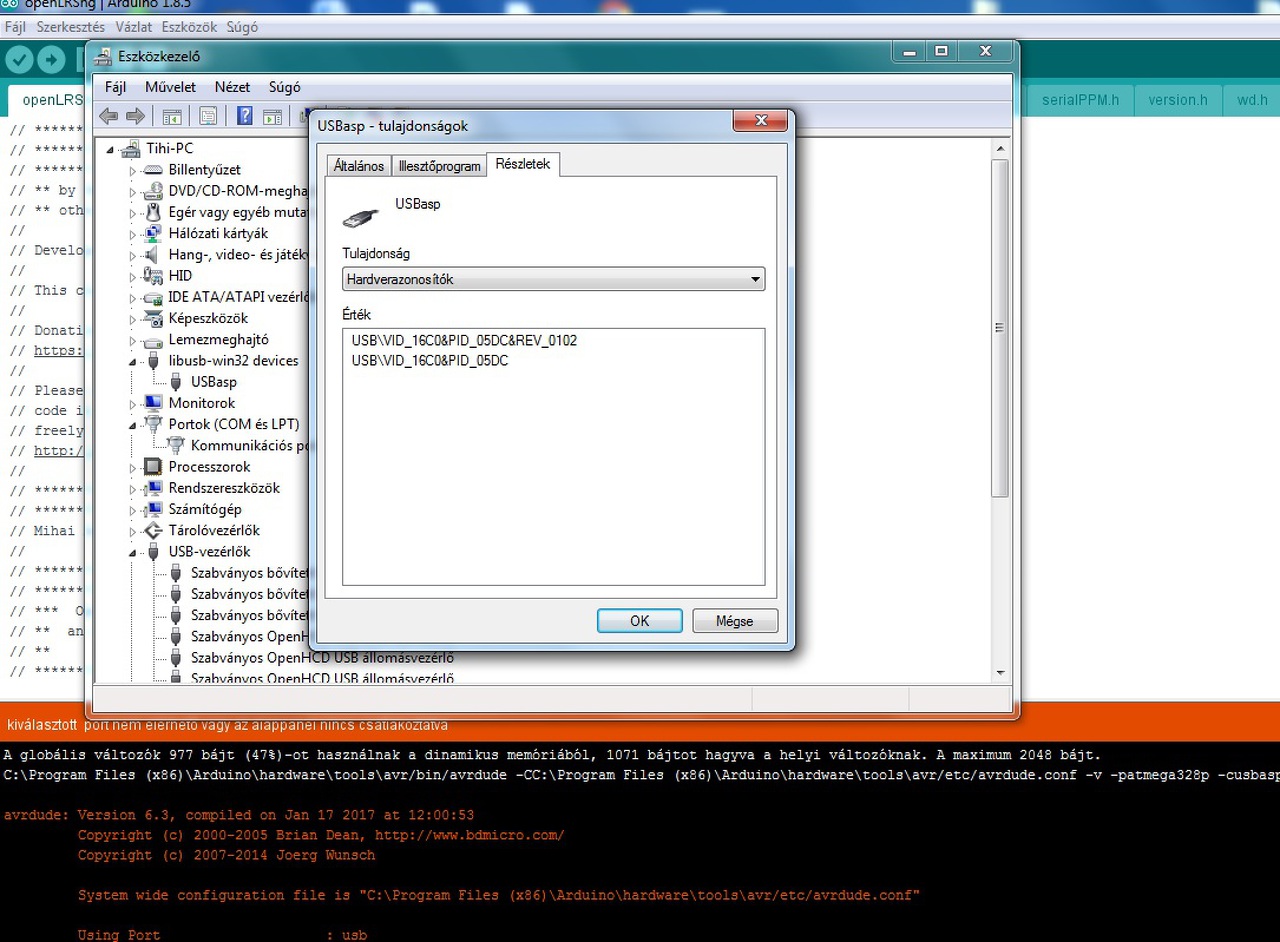This screenshot has width=1280, height=942.
Task: Select the Hálózati kártyák network icon
Action: pyautogui.click(x=152, y=233)
